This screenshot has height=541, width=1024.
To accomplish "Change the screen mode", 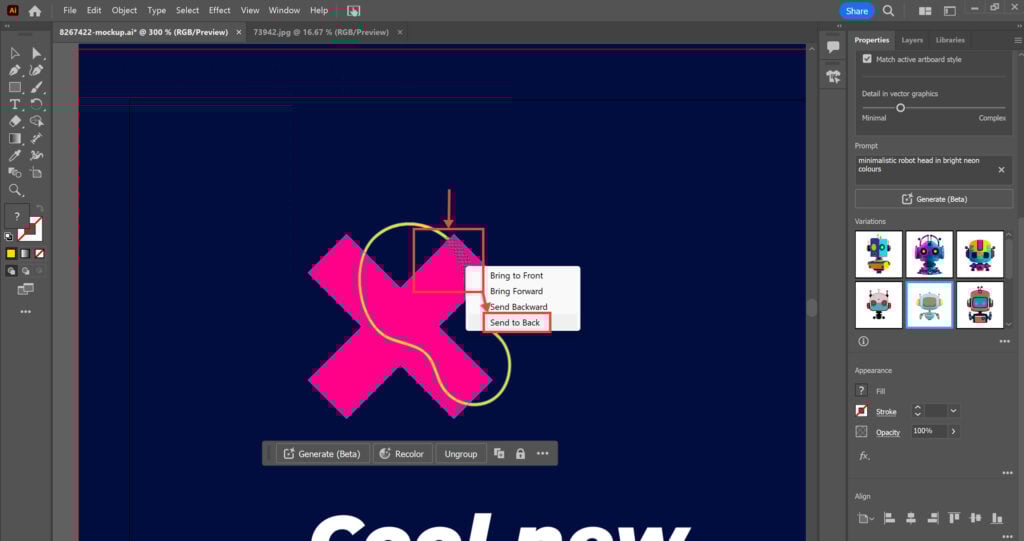I will click(25, 289).
